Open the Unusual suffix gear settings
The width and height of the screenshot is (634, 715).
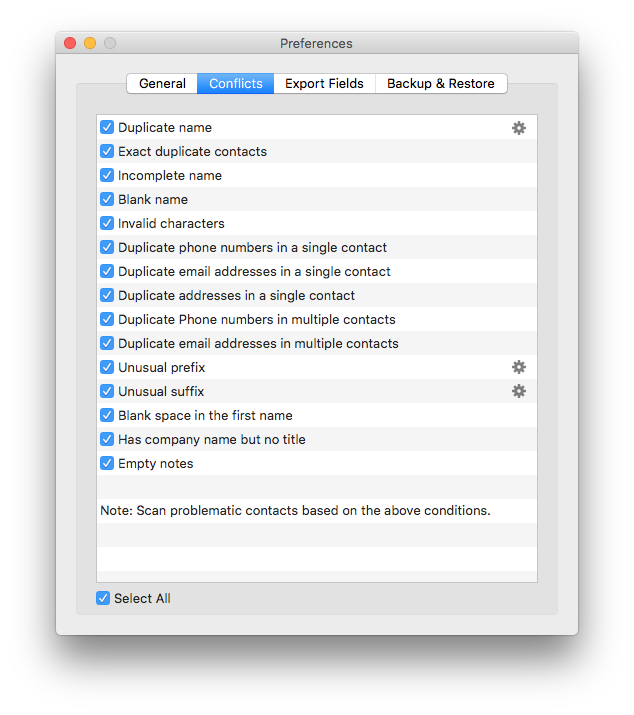click(519, 391)
